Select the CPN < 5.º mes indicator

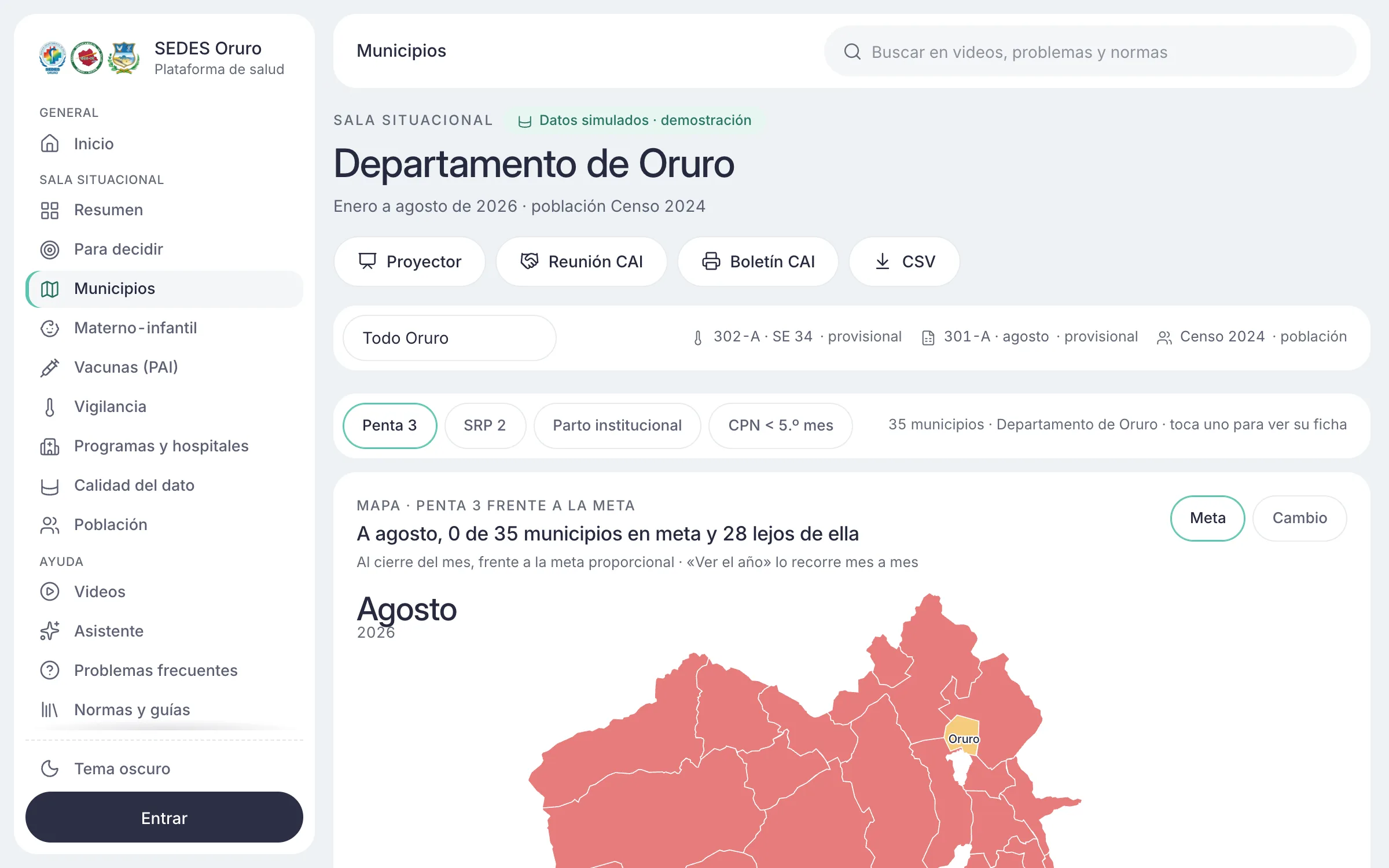click(x=780, y=425)
